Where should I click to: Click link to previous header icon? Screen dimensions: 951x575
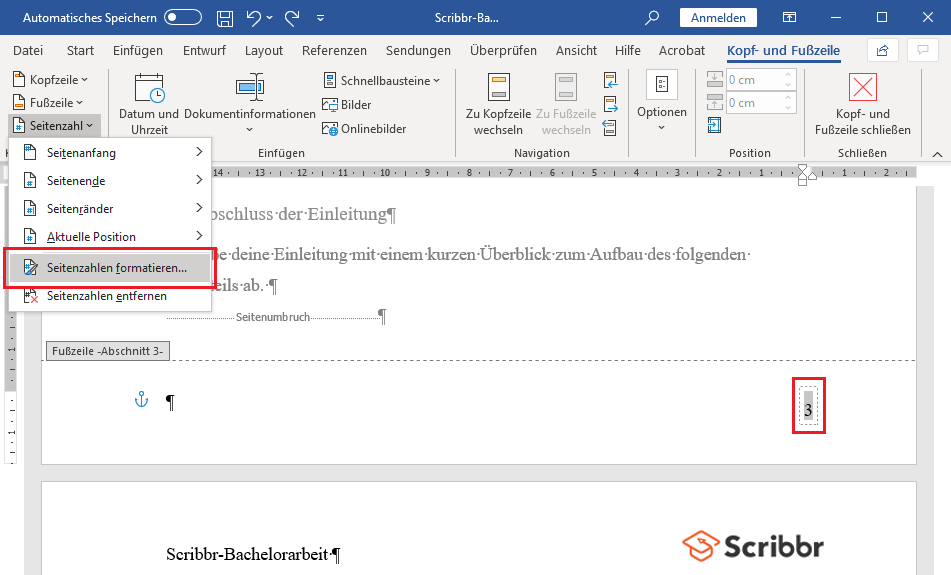pos(610,127)
